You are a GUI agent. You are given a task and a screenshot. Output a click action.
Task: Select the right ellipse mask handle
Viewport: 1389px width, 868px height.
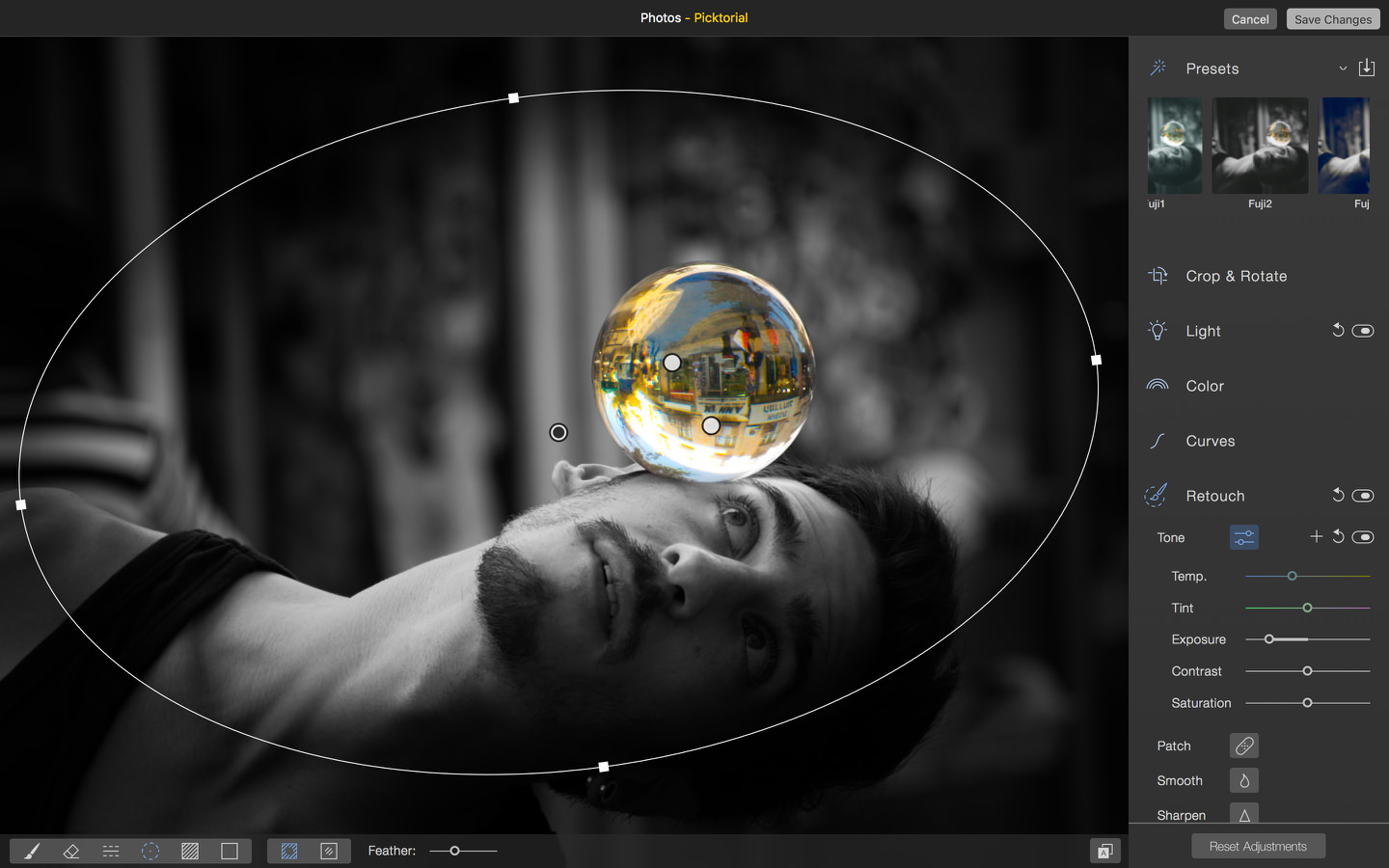click(1096, 360)
